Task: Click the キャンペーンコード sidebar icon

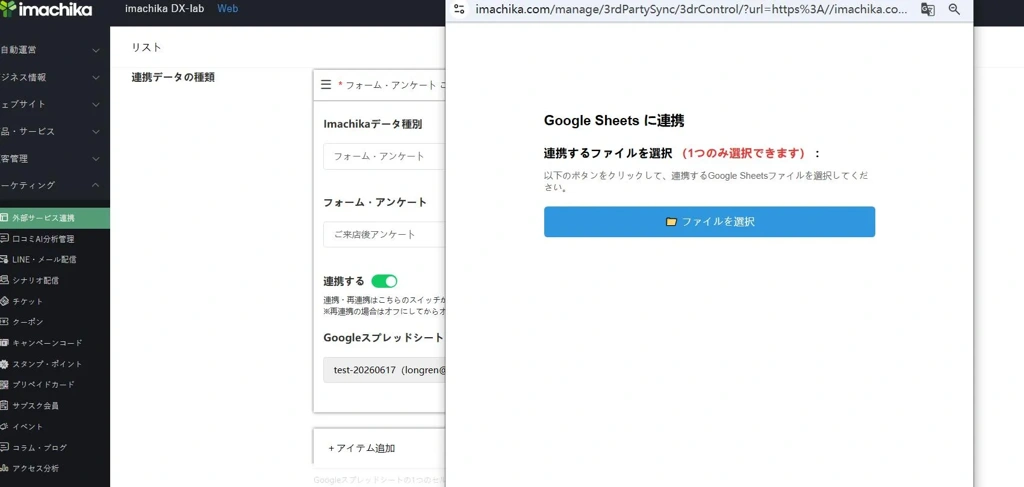Action: 4,343
